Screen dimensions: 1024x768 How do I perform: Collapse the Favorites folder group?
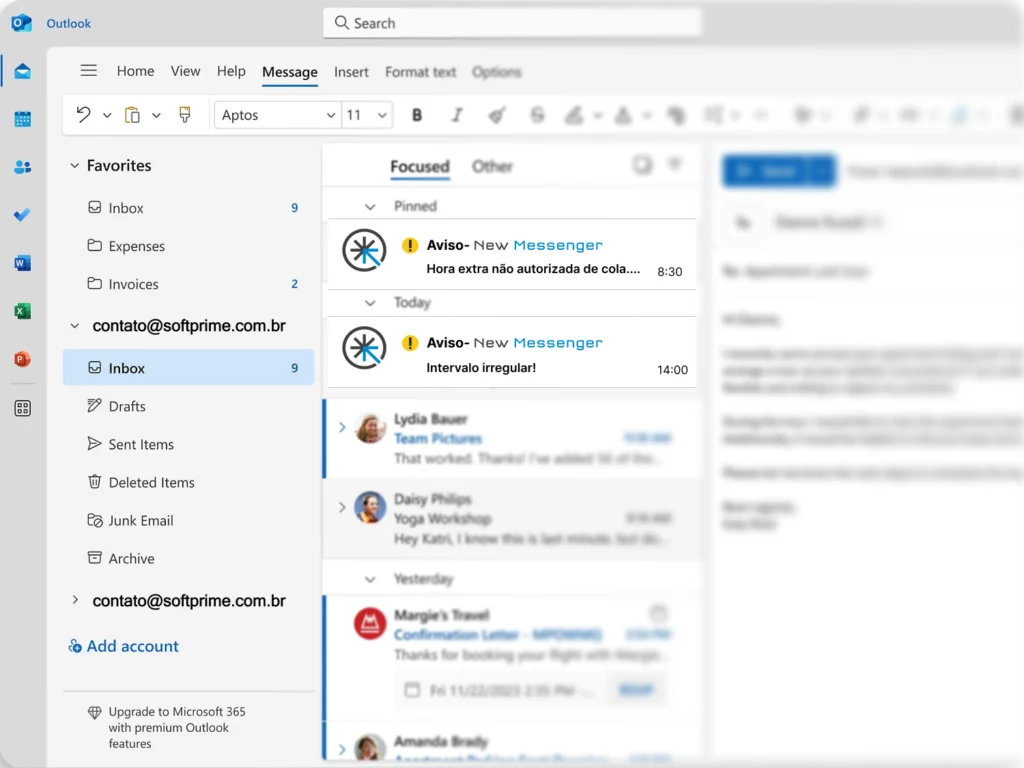[74, 166]
